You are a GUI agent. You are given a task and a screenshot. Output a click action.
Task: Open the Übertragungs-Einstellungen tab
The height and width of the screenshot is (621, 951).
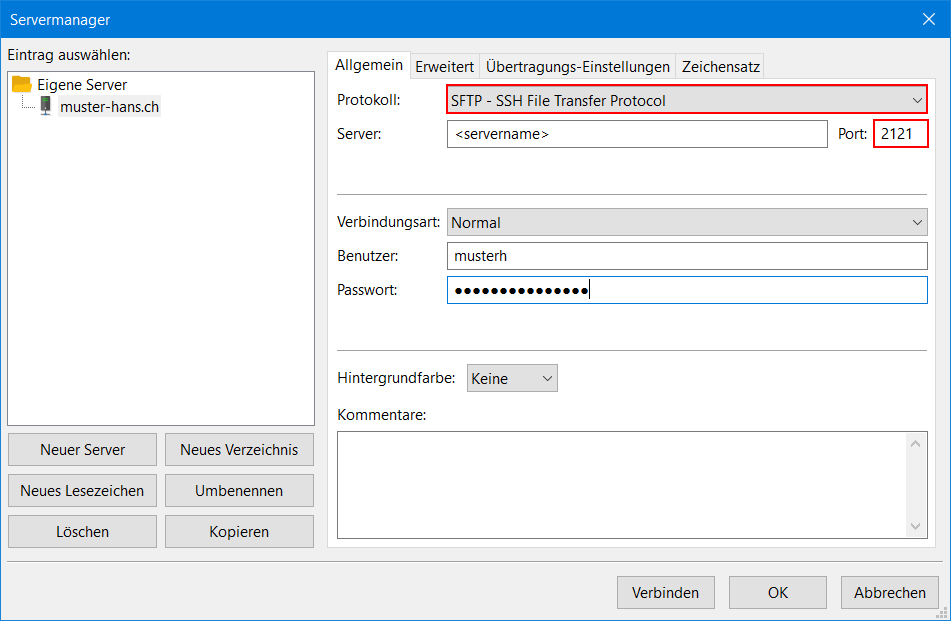577,67
